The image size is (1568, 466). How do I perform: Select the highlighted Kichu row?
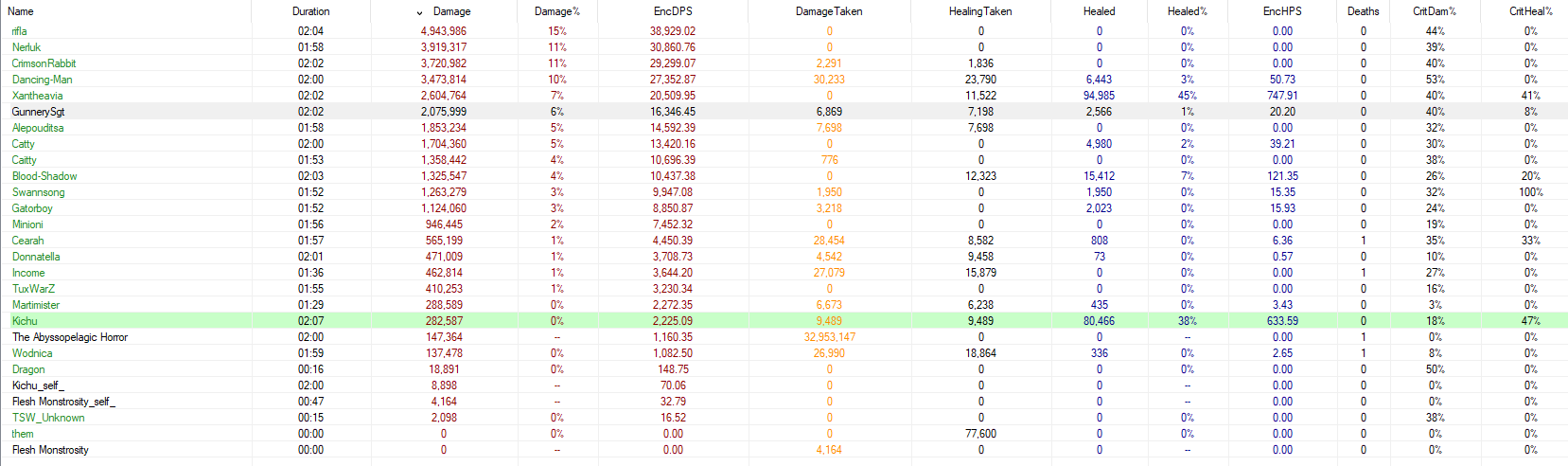point(25,321)
